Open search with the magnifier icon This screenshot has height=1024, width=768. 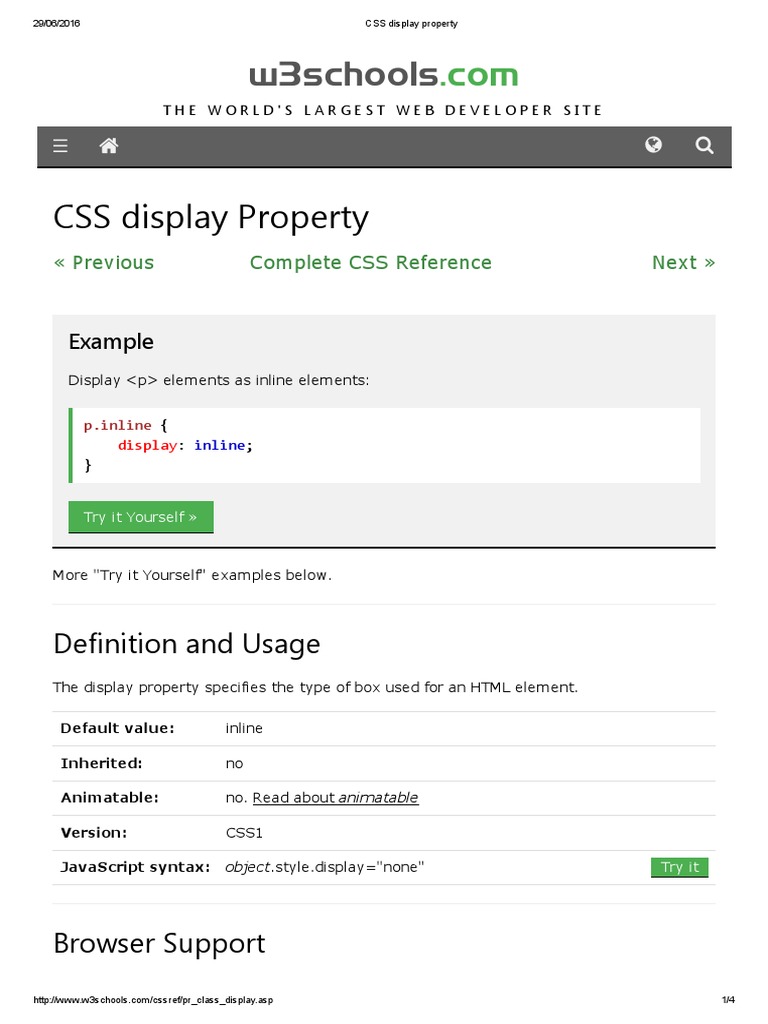704,146
